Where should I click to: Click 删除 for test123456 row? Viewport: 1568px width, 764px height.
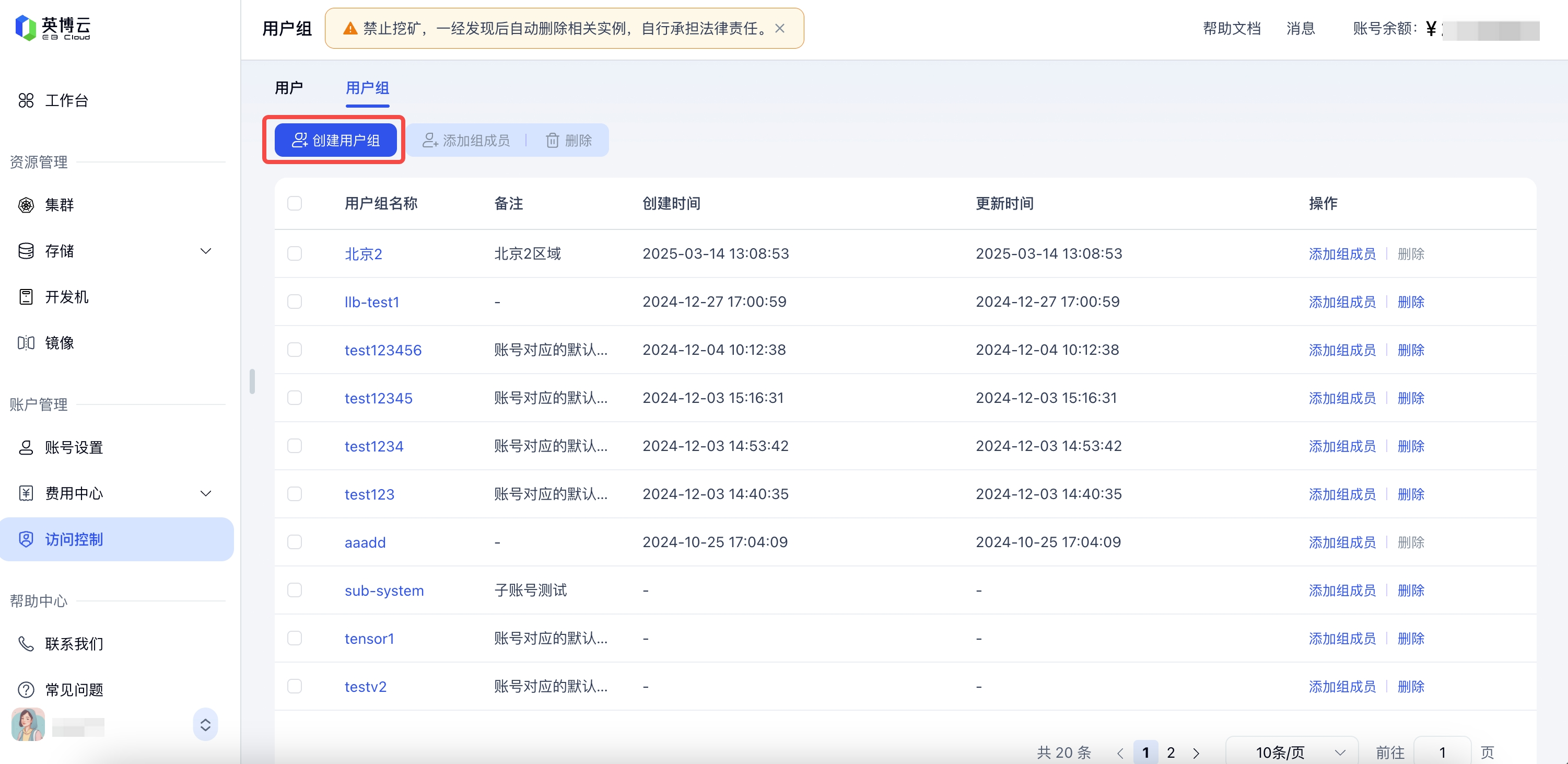click(1411, 350)
